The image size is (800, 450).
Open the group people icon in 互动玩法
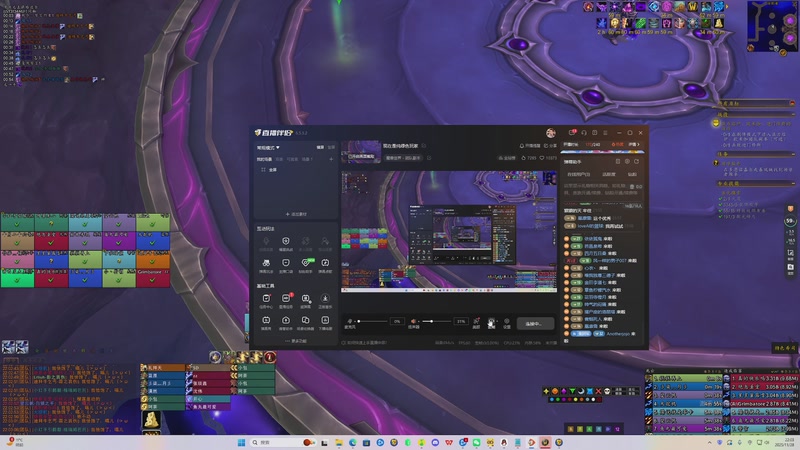tap(266, 265)
